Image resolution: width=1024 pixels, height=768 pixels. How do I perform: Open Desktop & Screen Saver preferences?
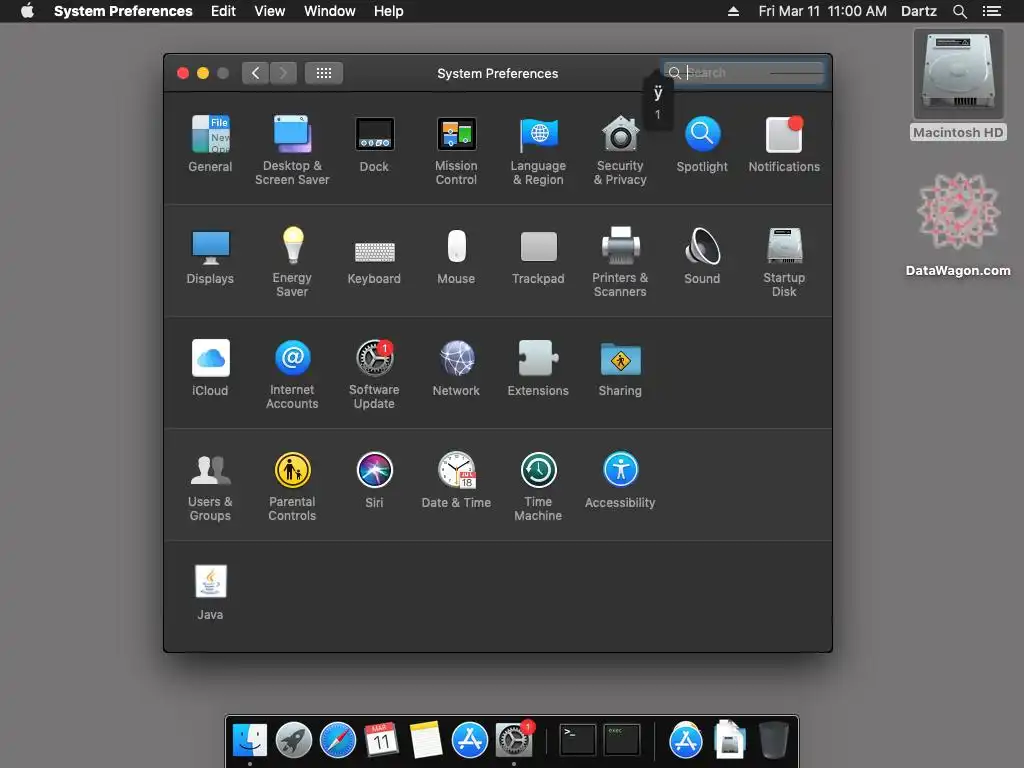tap(292, 150)
